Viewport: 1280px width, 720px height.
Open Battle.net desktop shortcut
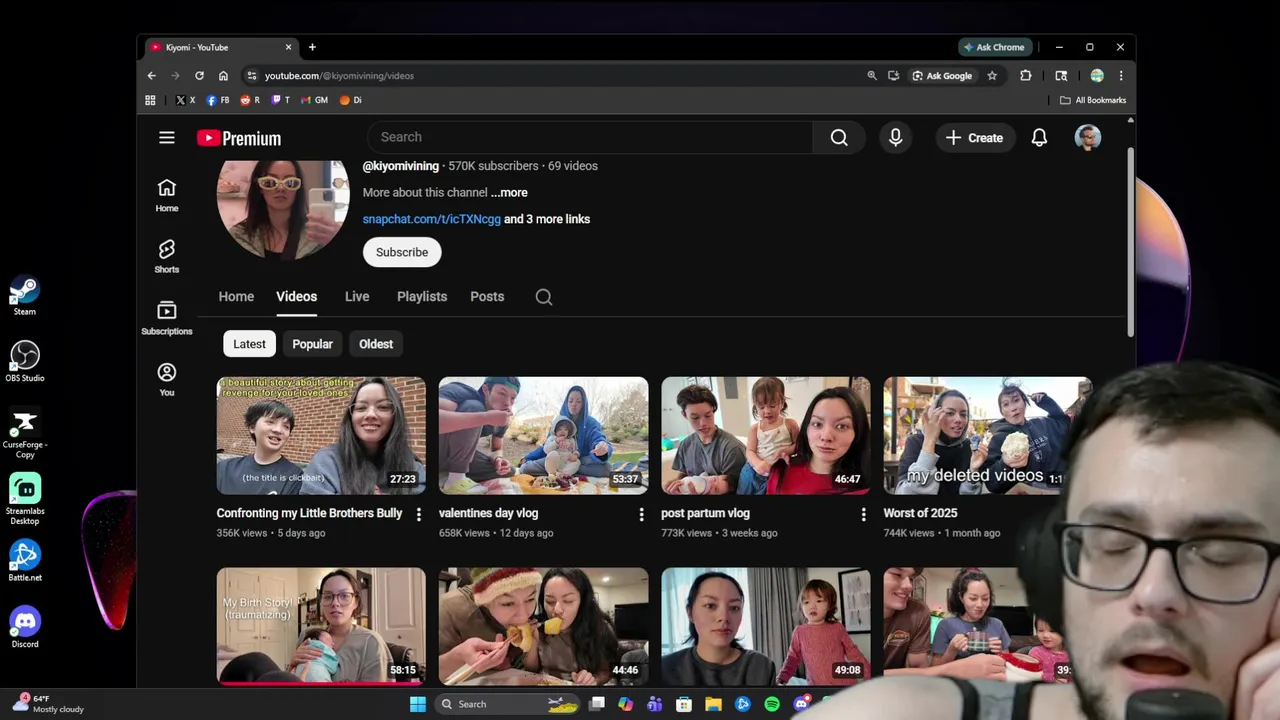(25, 561)
